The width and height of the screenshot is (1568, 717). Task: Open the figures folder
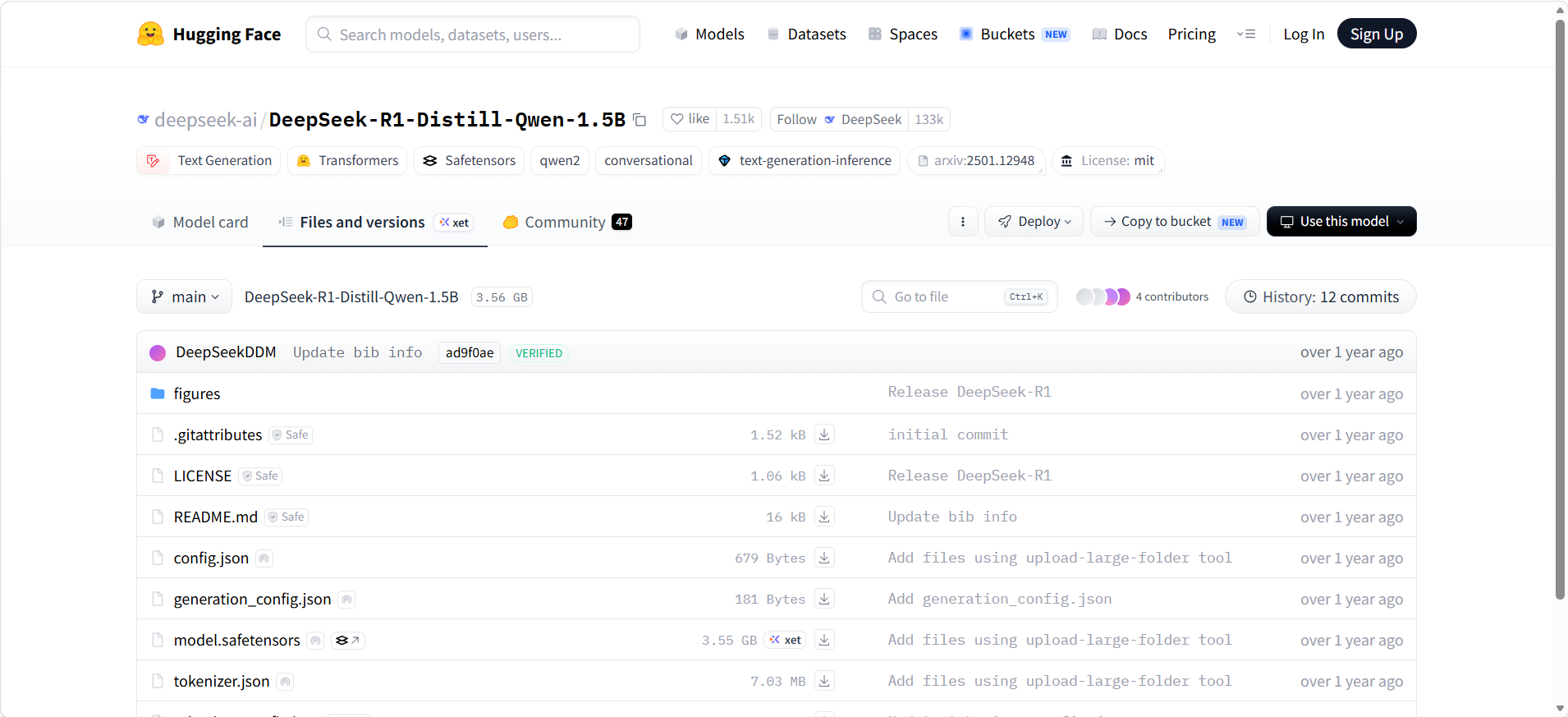[x=197, y=393]
